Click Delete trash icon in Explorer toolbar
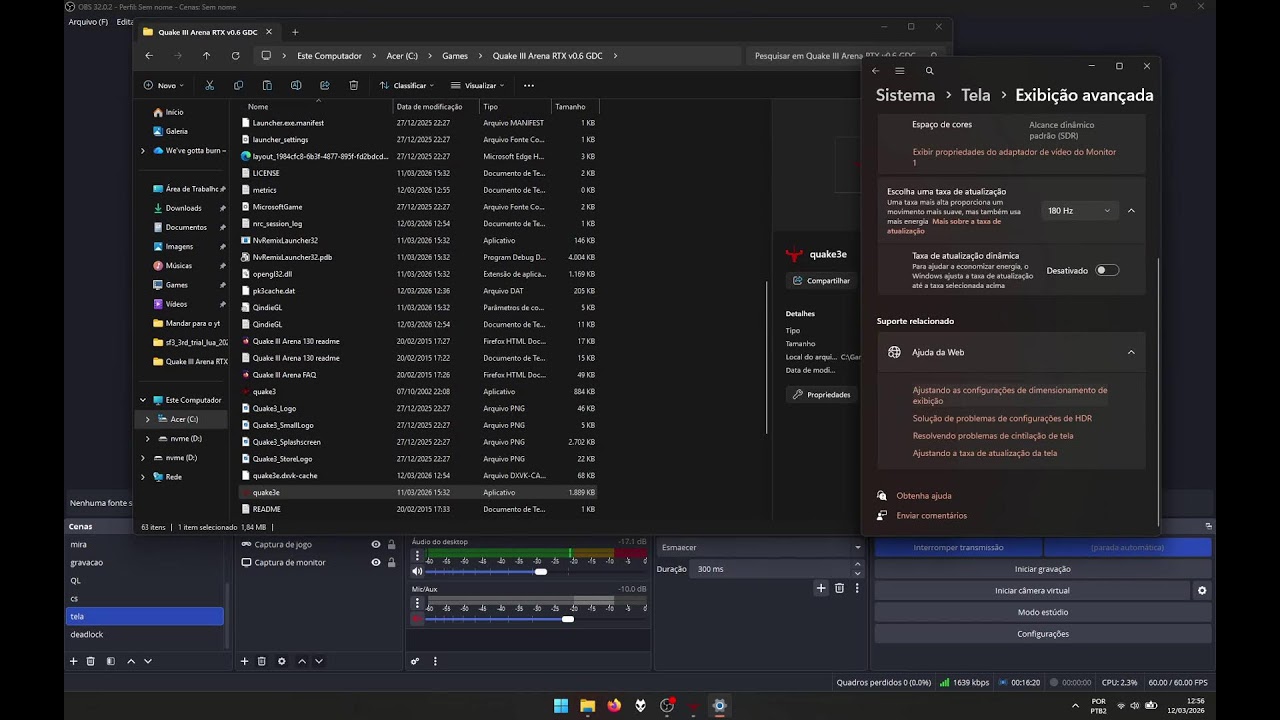 pyautogui.click(x=354, y=85)
